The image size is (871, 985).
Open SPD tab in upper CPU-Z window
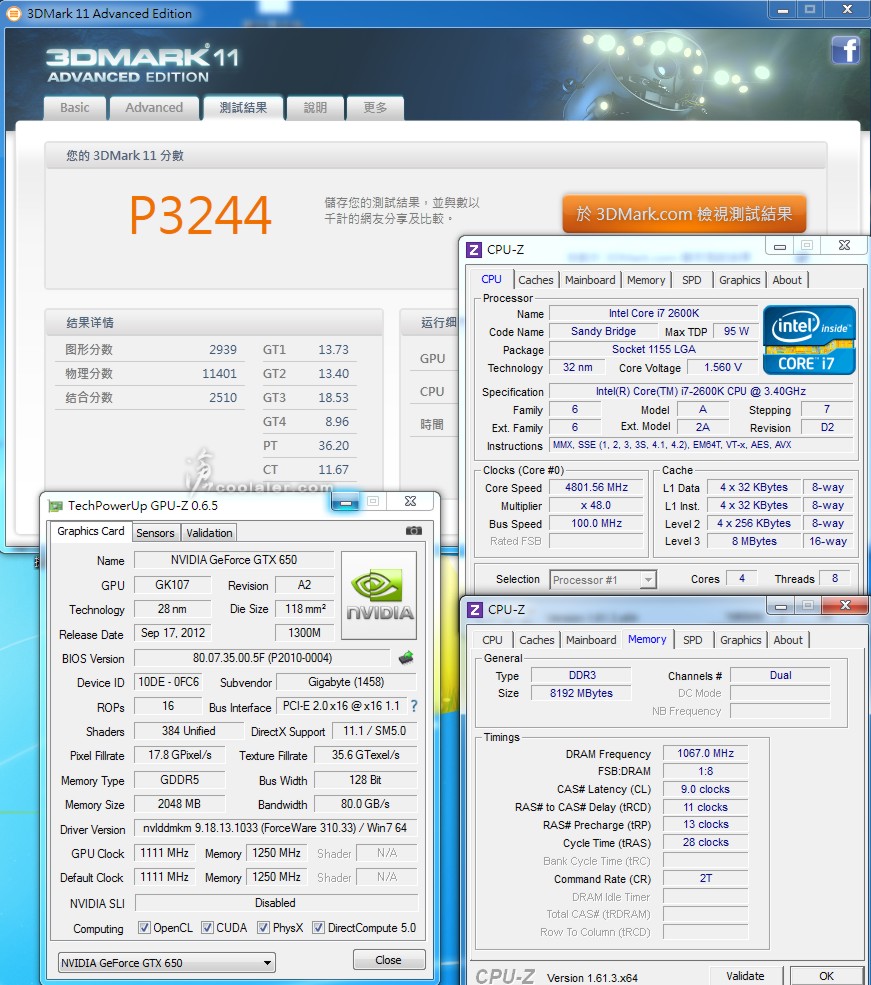pyautogui.click(x=691, y=280)
